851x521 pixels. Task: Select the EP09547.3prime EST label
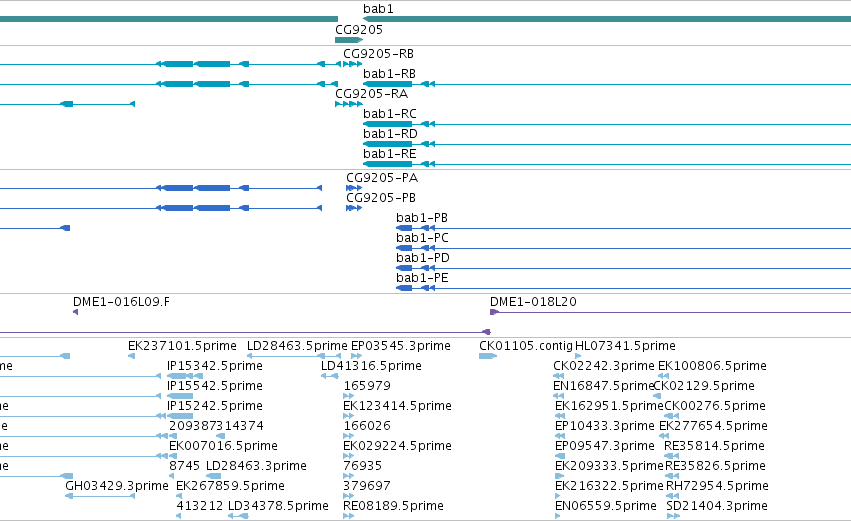pos(605,447)
